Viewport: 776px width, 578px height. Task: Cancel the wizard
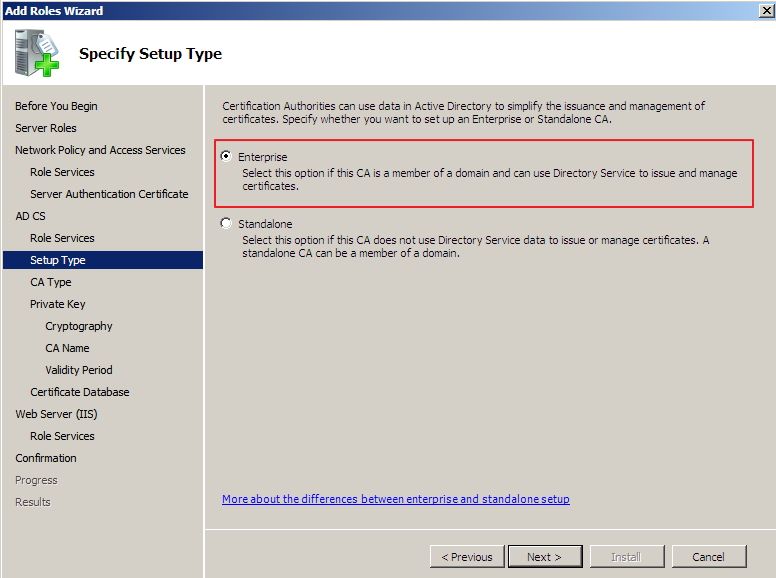click(x=708, y=557)
